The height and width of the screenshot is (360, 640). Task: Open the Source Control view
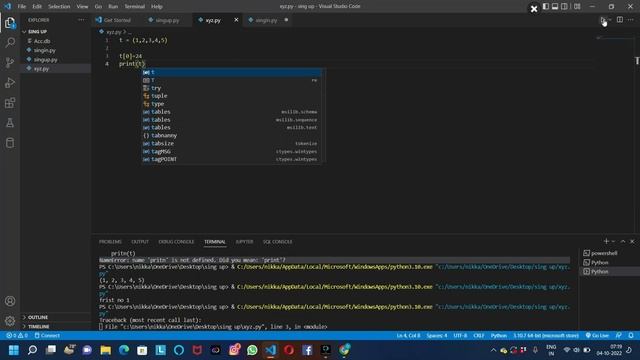10,62
